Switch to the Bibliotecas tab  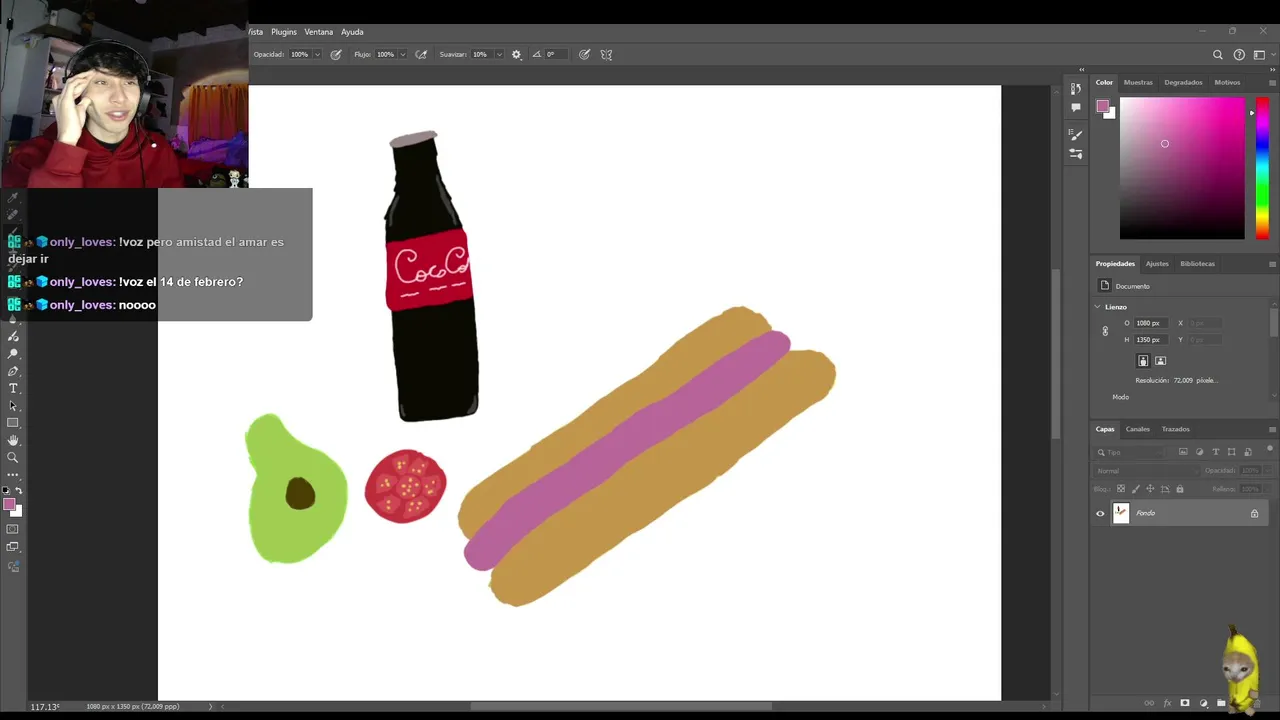coord(1198,263)
